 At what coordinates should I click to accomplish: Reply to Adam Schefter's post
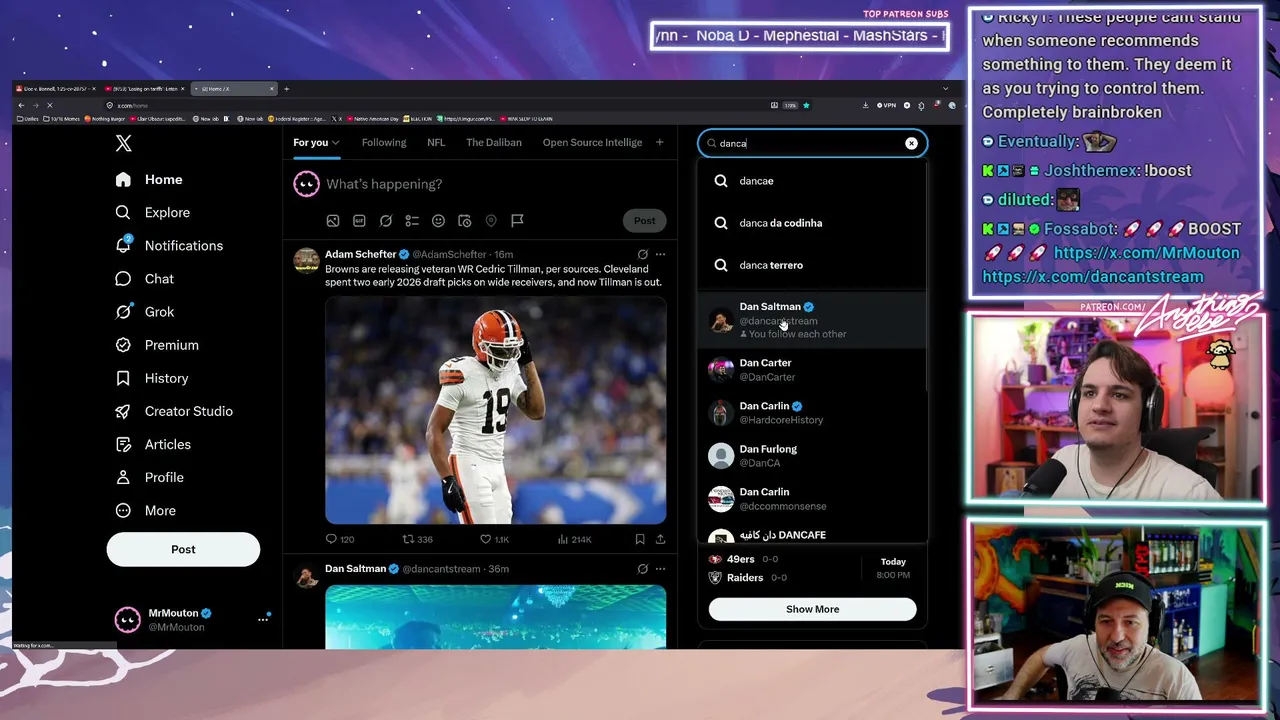(340, 539)
